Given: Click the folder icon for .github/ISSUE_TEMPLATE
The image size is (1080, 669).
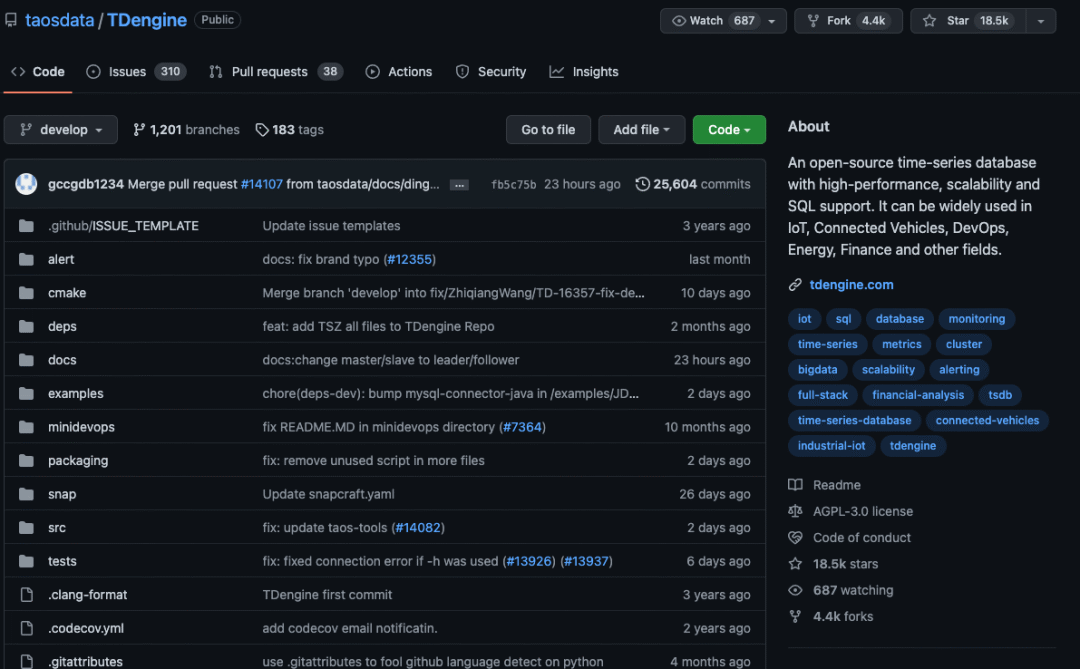Looking at the screenshot, I should [x=26, y=225].
